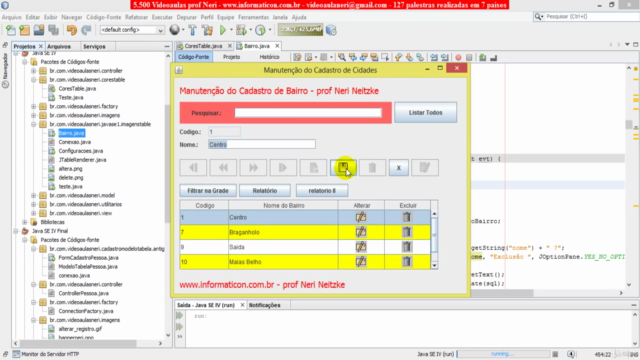This screenshot has height=360, width=640.
Task: Click the Excluir trash icon in Maias Belho row
Action: [407, 262]
